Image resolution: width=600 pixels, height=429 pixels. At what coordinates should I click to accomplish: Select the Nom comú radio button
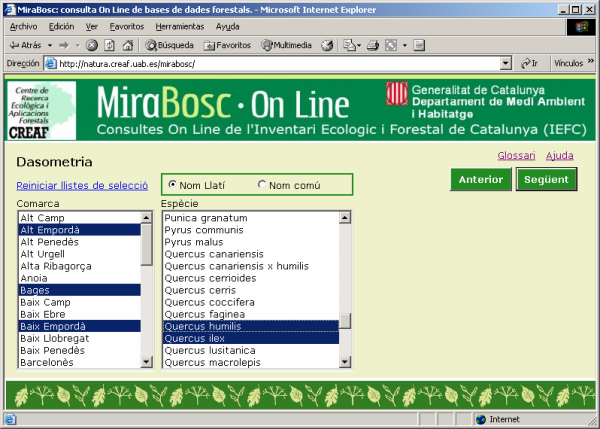tap(262, 184)
